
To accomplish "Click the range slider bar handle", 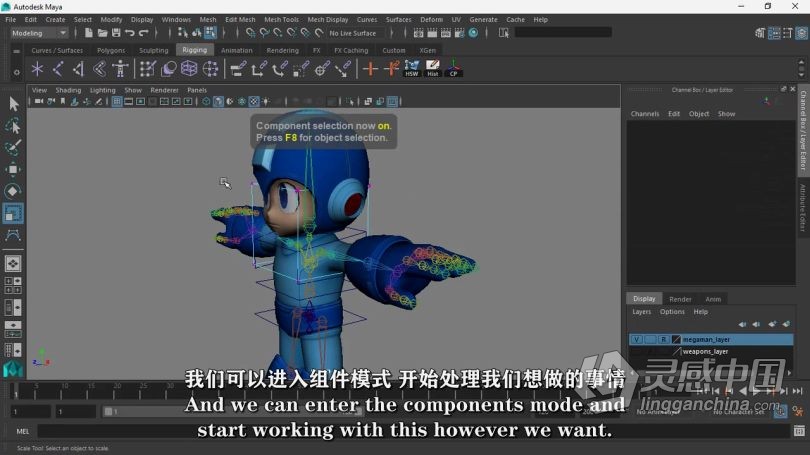I will pos(108,412).
